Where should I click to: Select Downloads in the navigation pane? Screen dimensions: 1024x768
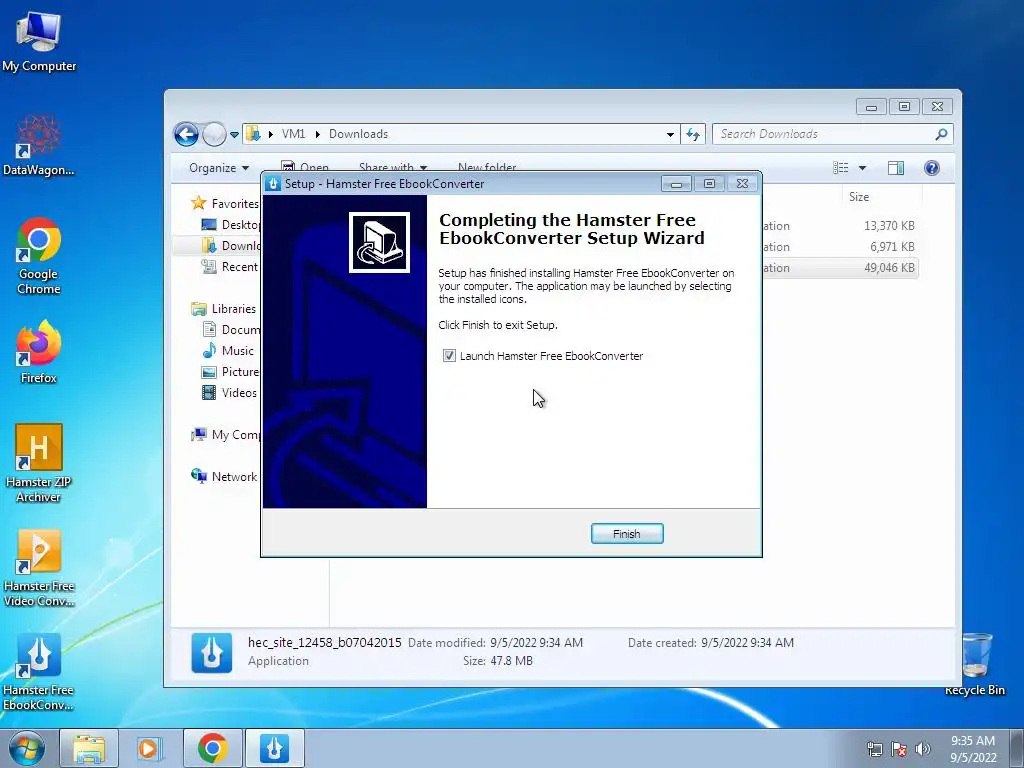click(x=231, y=246)
